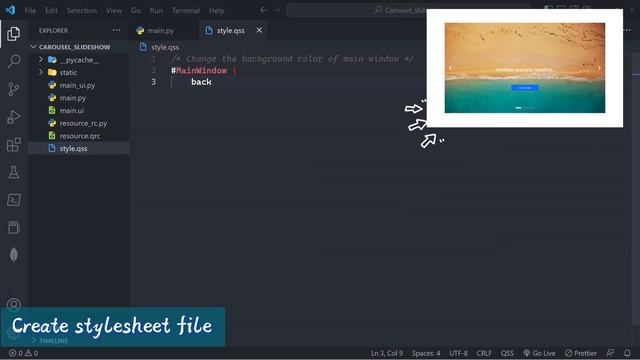Open the MongoDB leaf icon
The width and height of the screenshot is (640, 360).
13,255
